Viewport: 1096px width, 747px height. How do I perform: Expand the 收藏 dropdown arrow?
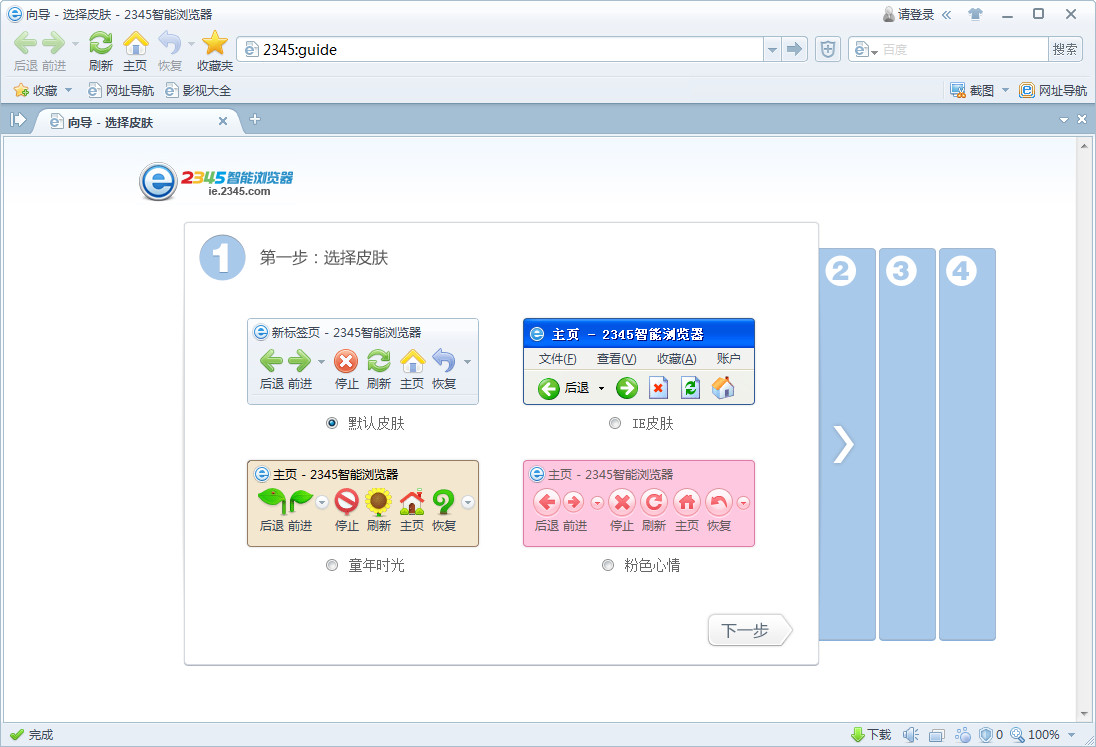click(x=68, y=90)
